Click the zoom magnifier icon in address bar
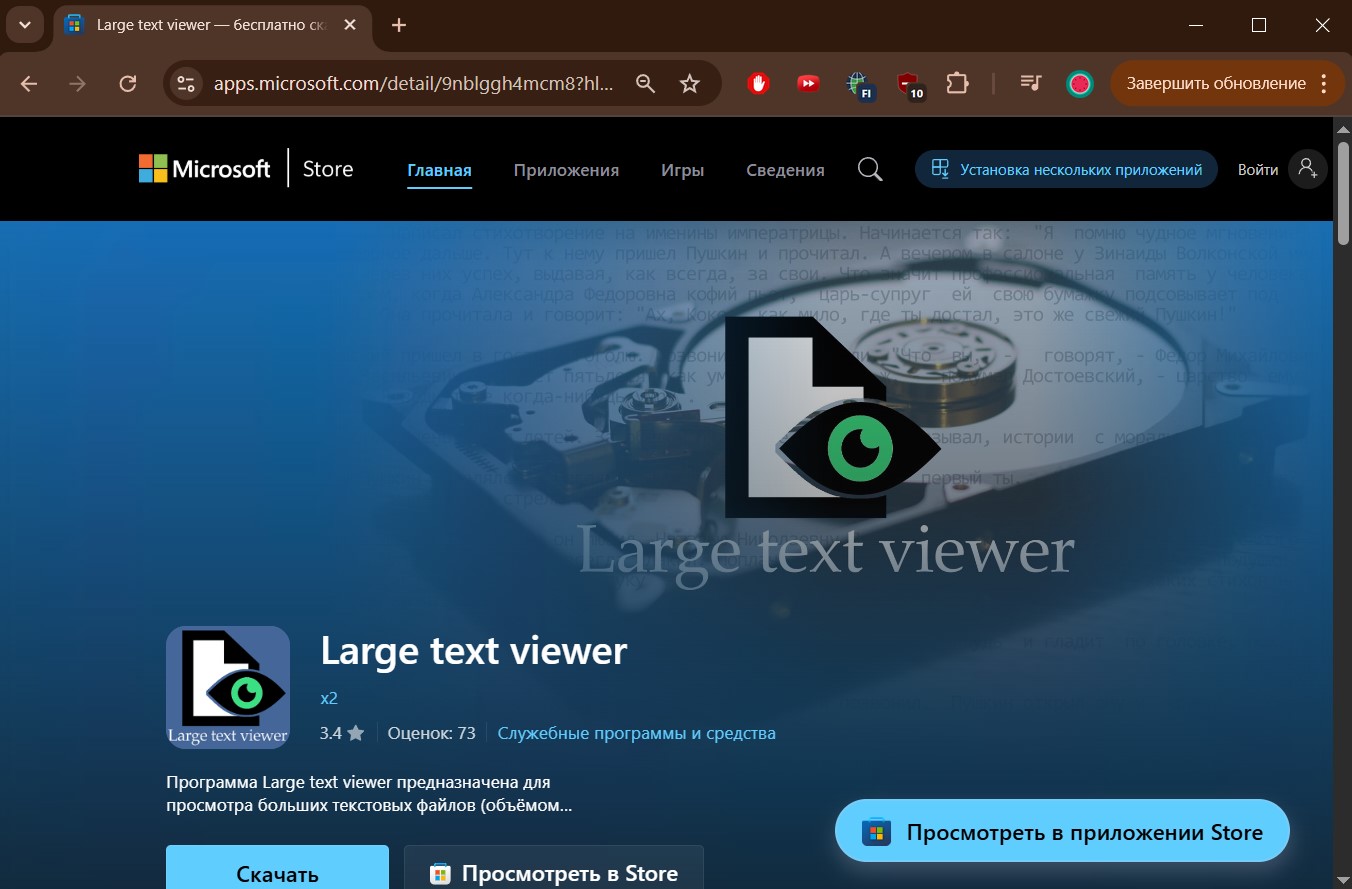This screenshot has width=1352, height=889. (645, 84)
